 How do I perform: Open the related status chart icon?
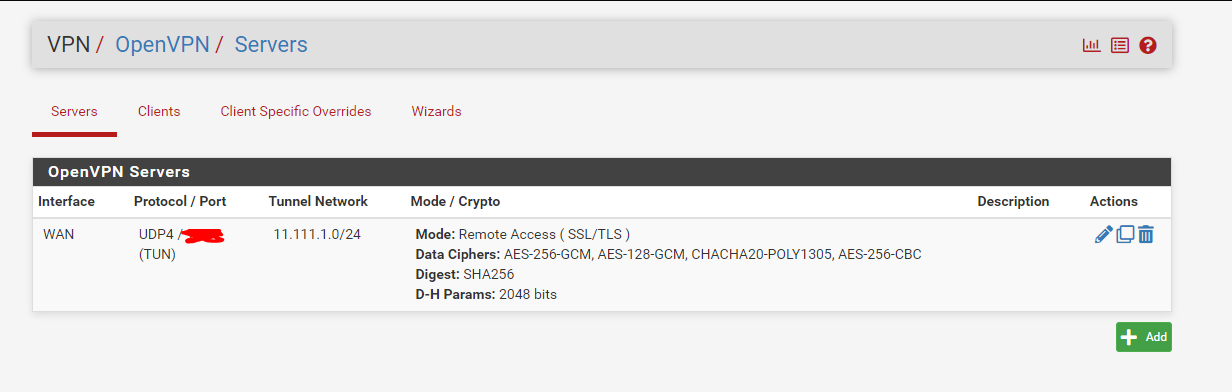pyautogui.click(x=1092, y=45)
